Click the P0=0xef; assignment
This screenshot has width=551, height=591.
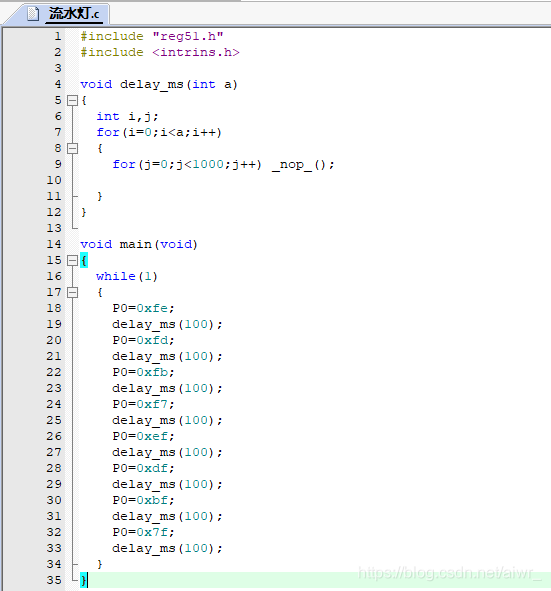pyautogui.click(x=143, y=436)
